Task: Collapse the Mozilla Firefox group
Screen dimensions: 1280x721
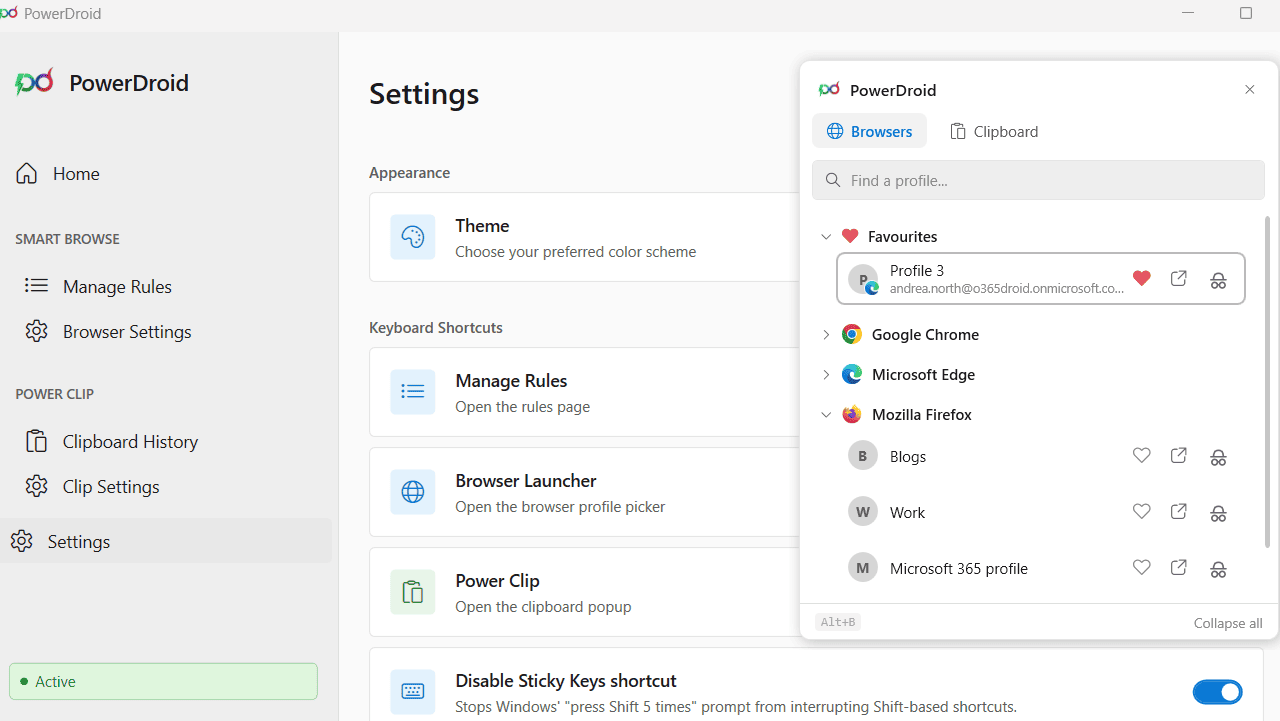Action: tap(826, 414)
